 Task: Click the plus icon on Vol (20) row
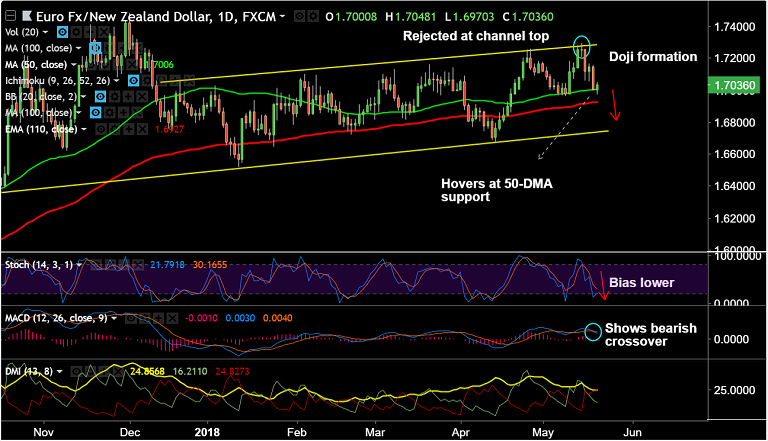tap(90, 32)
